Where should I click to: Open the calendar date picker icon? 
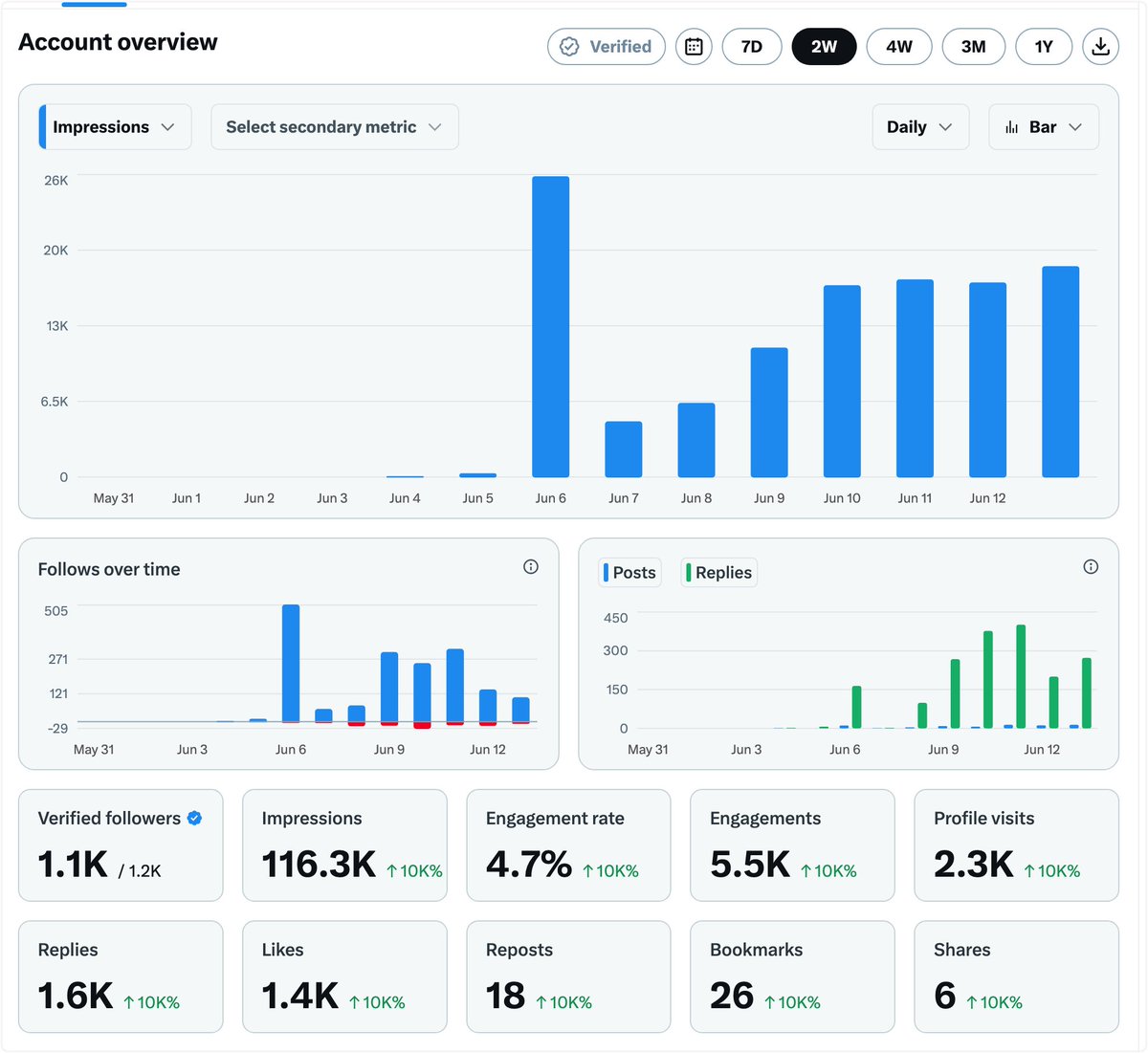pyautogui.click(x=694, y=46)
